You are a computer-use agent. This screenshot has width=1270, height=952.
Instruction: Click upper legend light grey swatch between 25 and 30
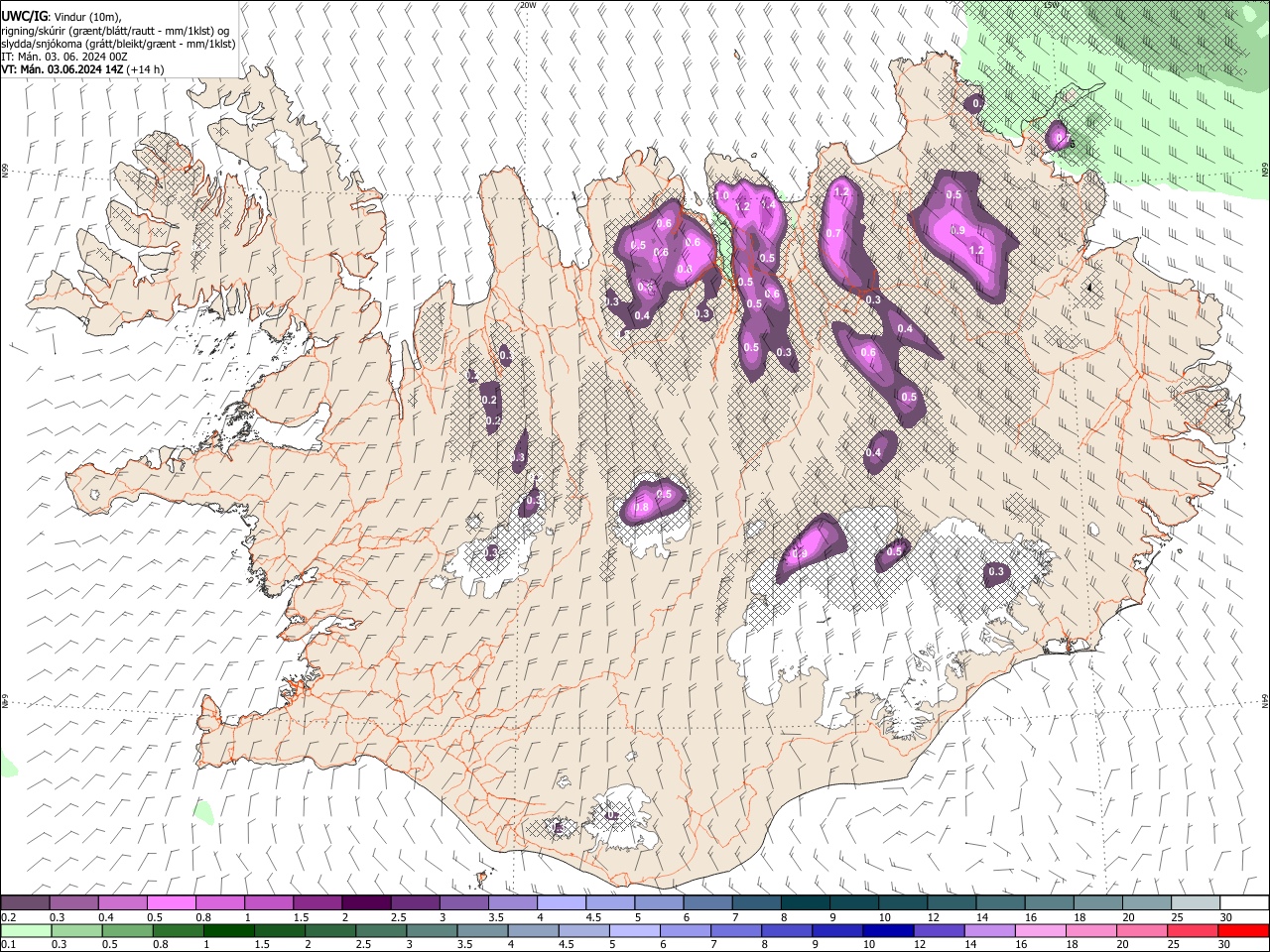click(1196, 902)
